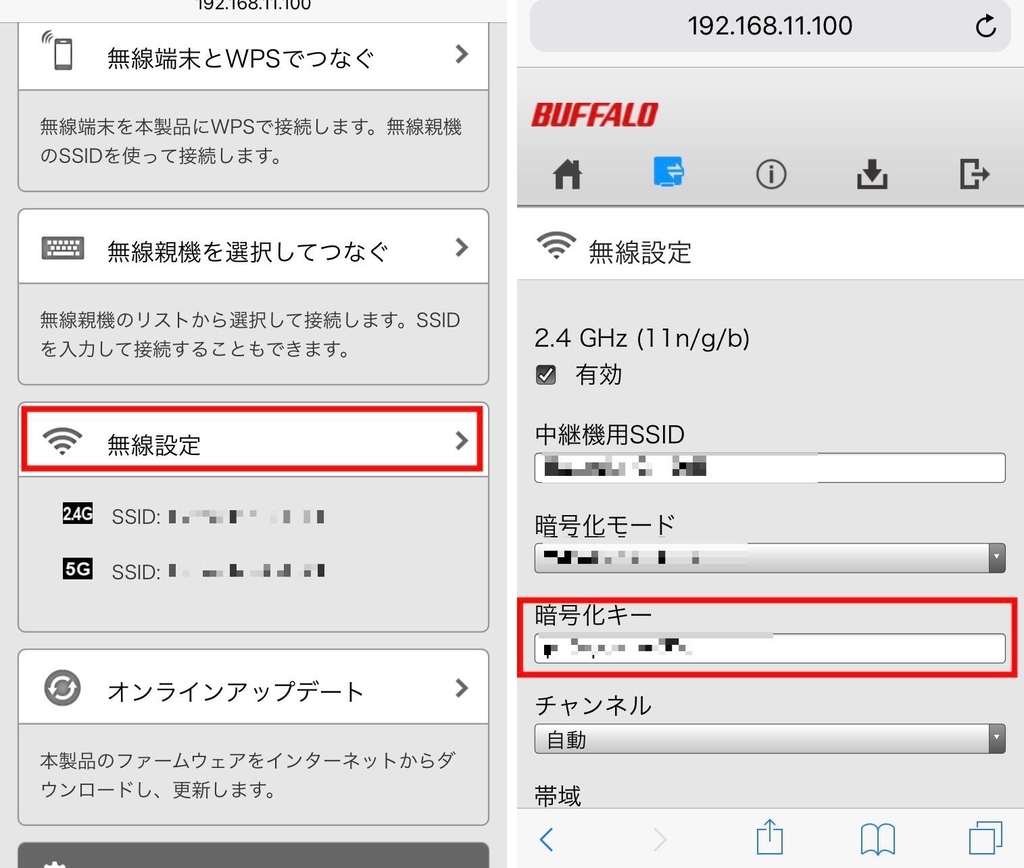
Task: Open the チャンネル dropdown showing 自動
Action: coord(769,739)
